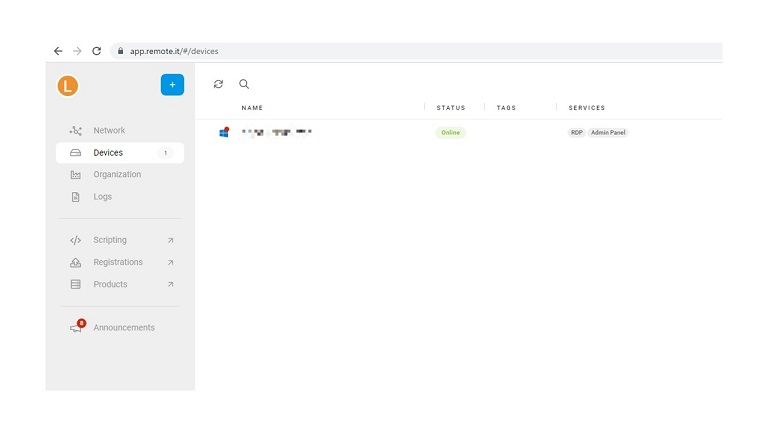Viewport: 768px width, 432px height.
Task: Click the NAME column header
Action: (252, 108)
